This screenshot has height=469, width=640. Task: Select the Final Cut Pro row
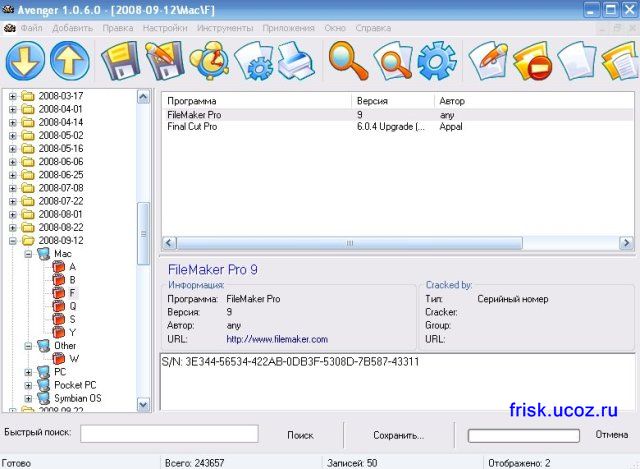tap(398, 127)
